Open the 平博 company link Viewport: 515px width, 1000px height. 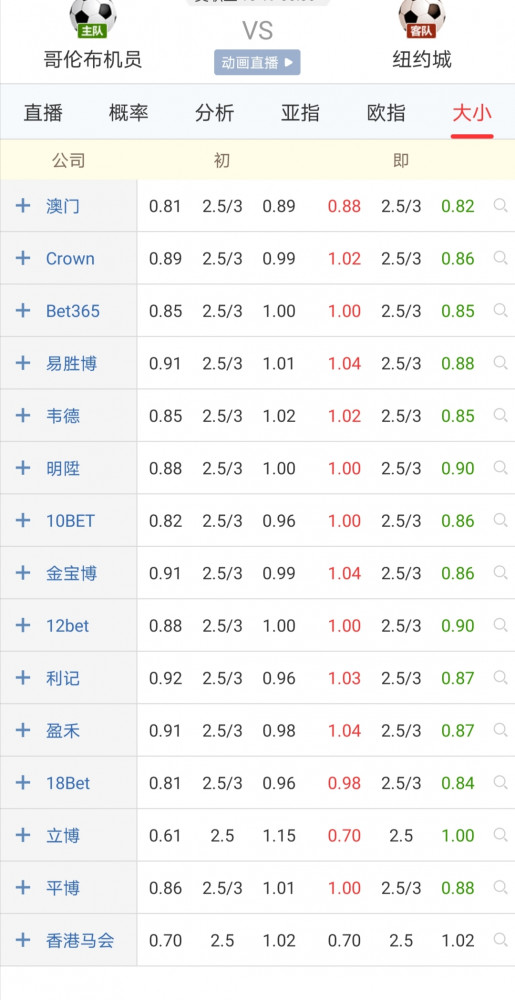62,888
